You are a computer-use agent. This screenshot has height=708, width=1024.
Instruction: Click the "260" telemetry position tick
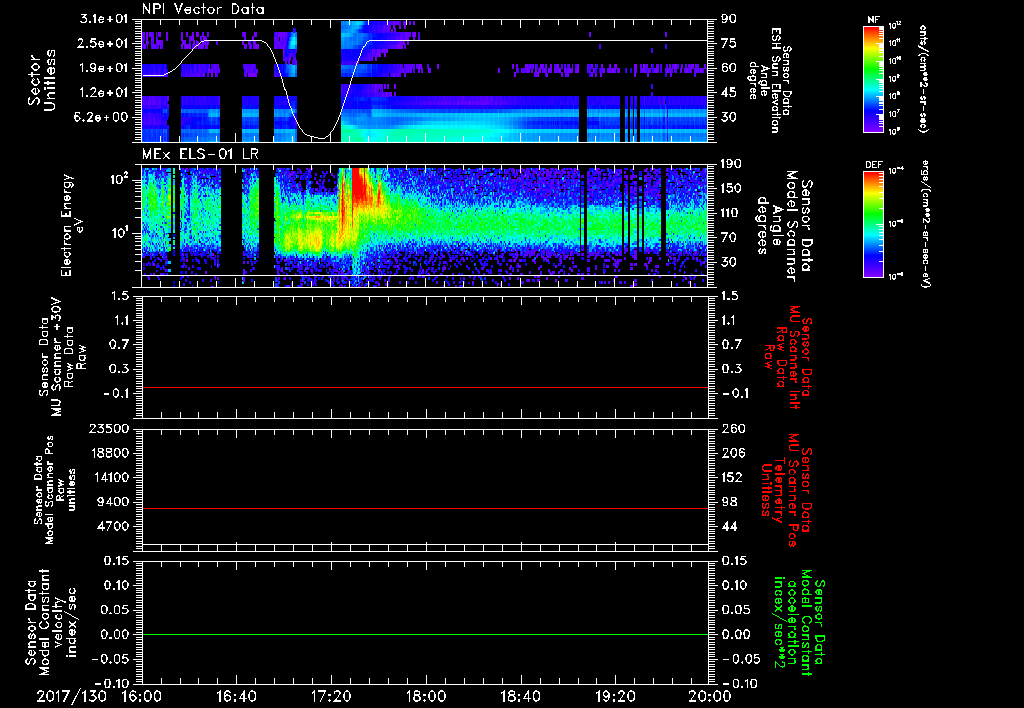tap(731, 428)
